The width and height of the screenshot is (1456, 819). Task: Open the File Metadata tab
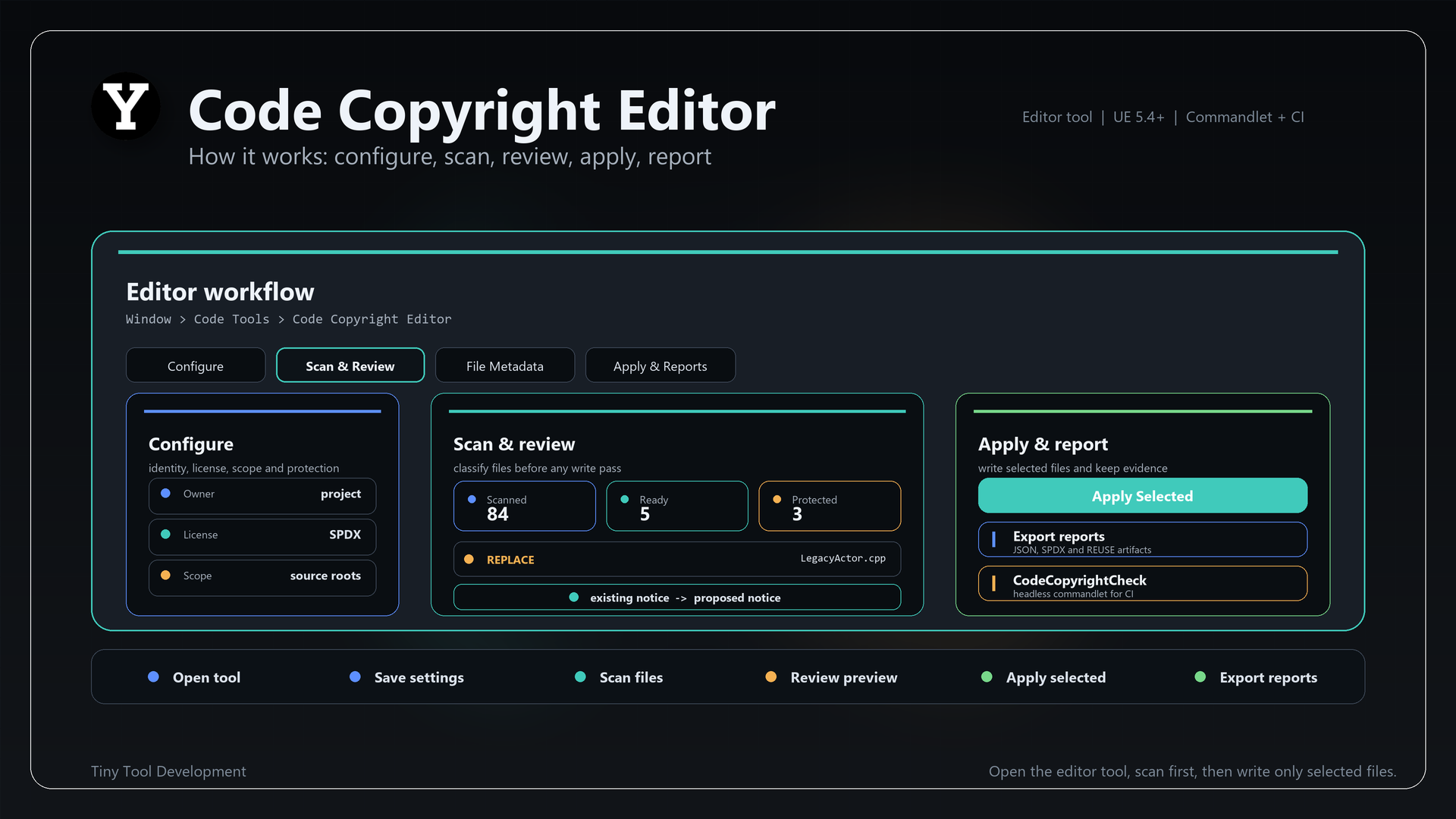tap(505, 366)
